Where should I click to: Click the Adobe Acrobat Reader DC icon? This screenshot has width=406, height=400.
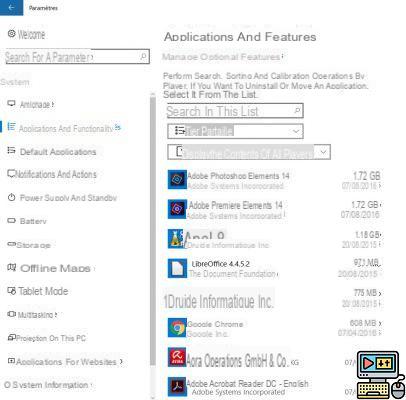[x=177, y=387]
